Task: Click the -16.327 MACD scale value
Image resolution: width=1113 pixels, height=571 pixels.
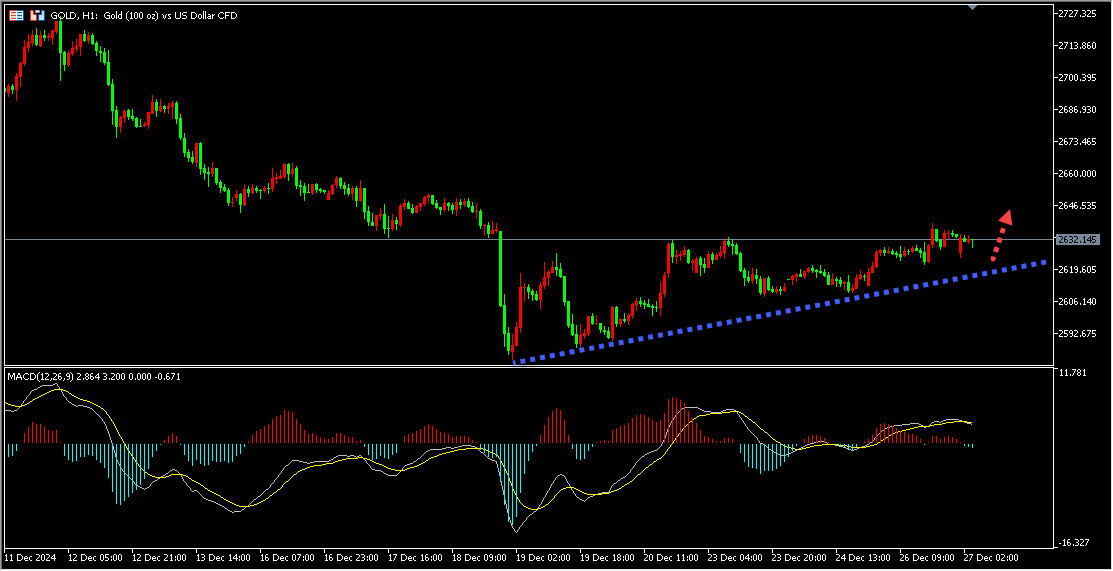Action: [x=1075, y=543]
